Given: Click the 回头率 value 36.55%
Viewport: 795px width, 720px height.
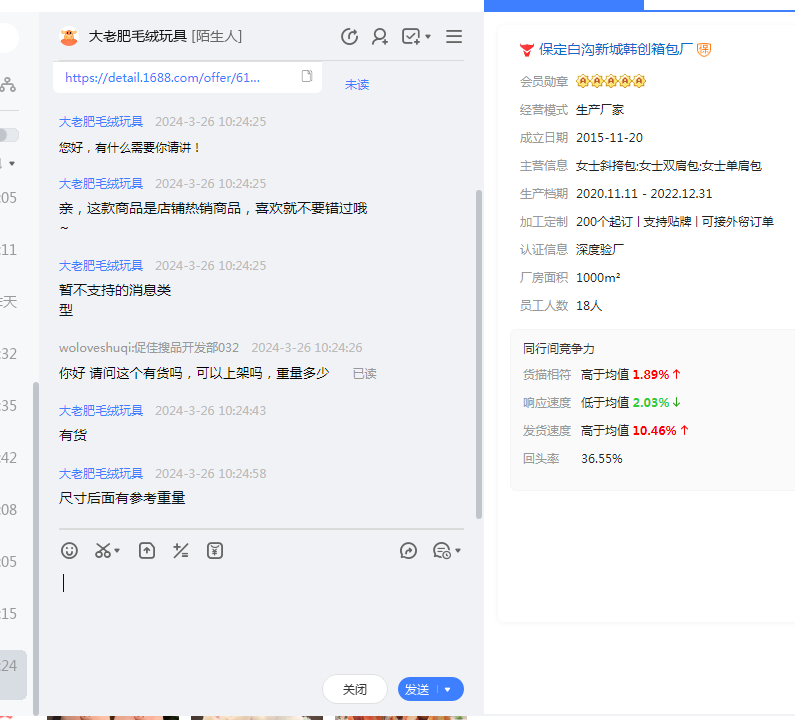Looking at the screenshot, I should point(601,459).
